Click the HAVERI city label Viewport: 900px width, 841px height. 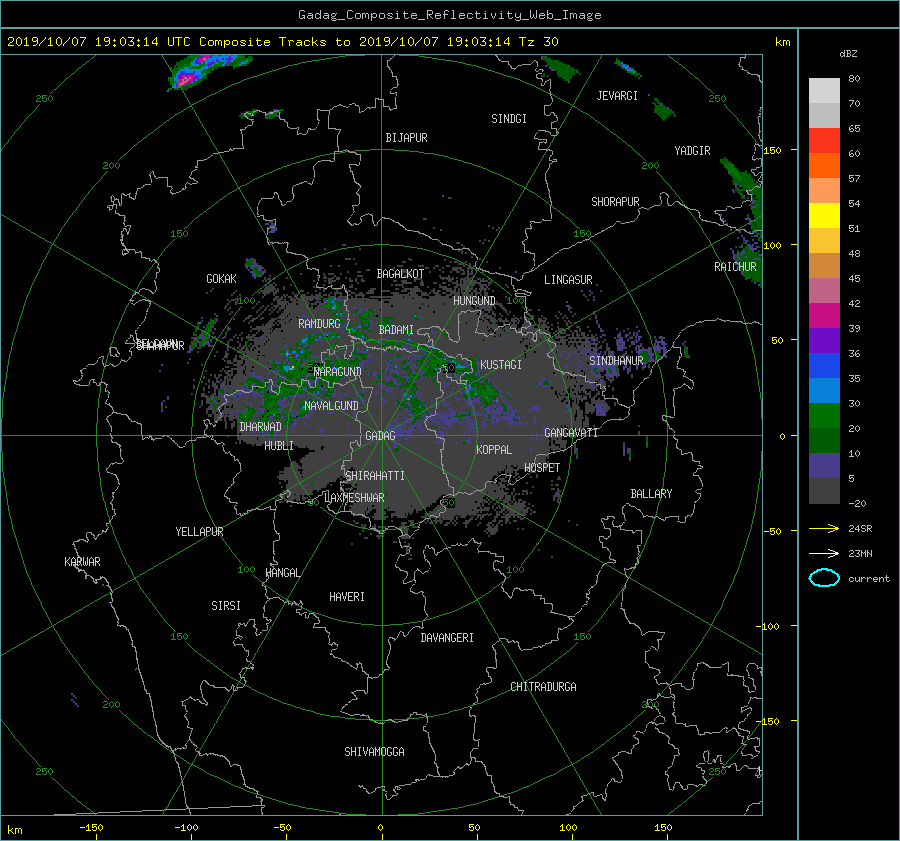[x=347, y=597]
